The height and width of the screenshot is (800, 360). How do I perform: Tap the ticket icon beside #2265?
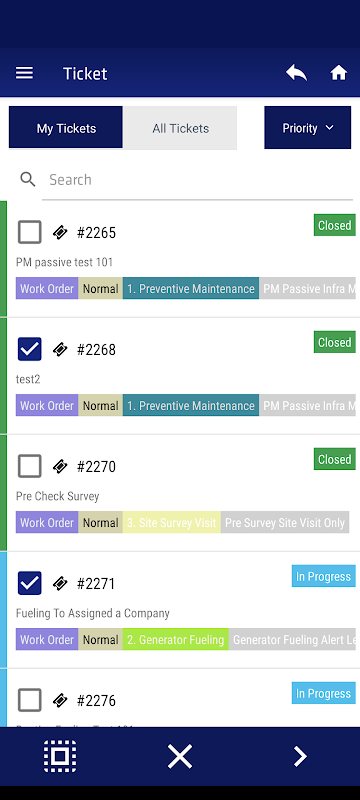point(60,233)
